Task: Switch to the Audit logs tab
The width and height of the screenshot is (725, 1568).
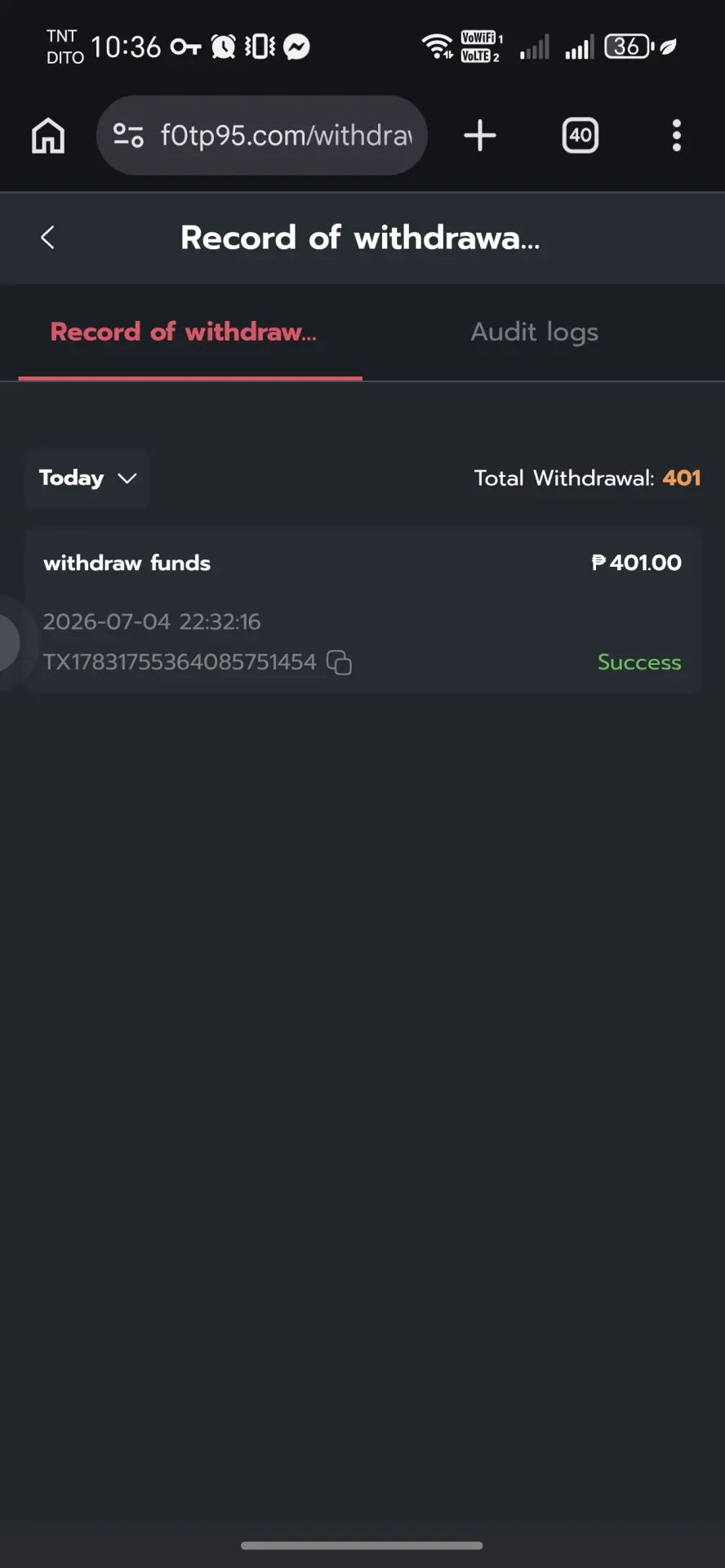Action: (535, 332)
